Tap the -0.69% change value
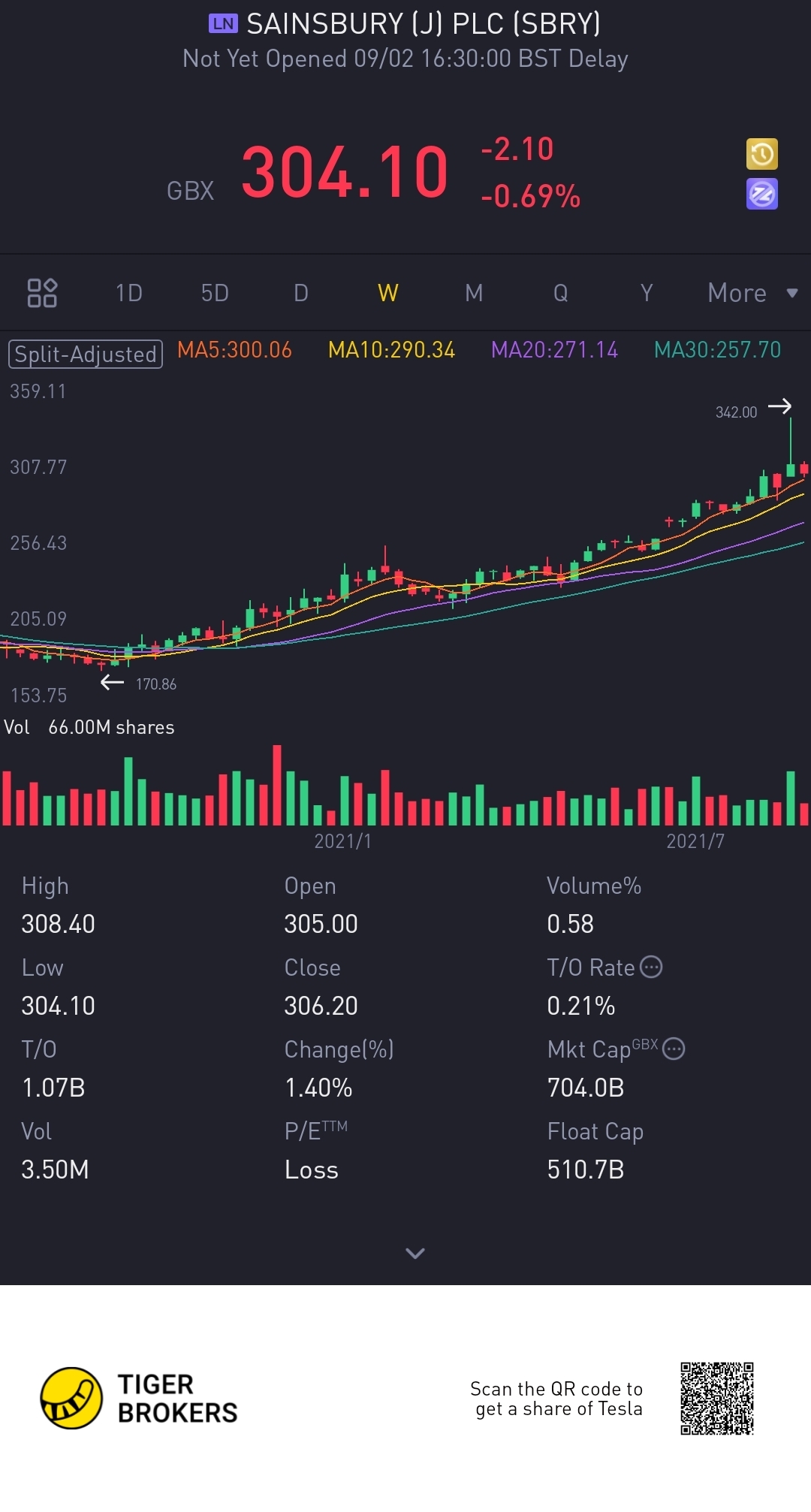The height and width of the screenshot is (1512, 811). coord(531,197)
